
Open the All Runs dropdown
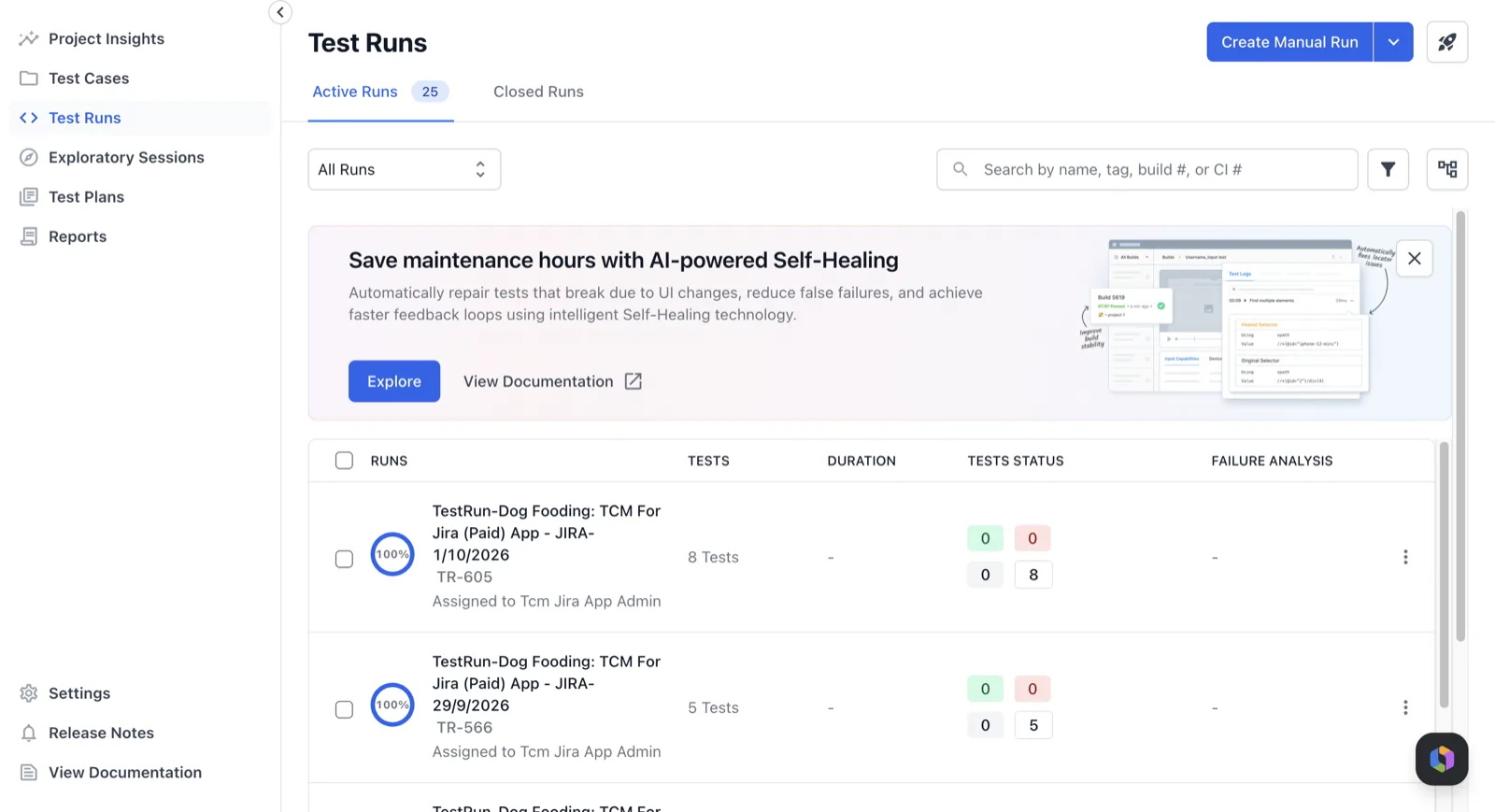click(405, 169)
